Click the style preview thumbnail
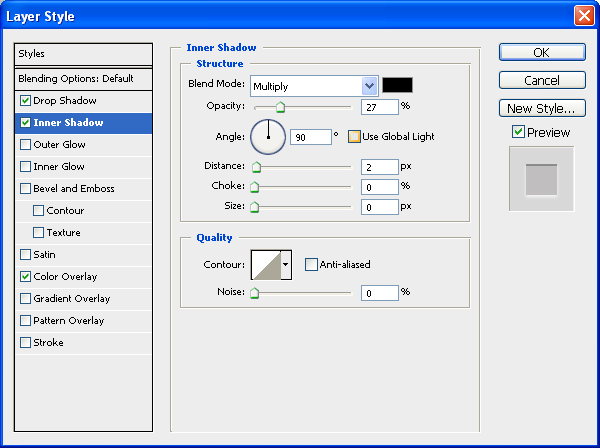Screen dimensions: 600x448 tap(541, 179)
